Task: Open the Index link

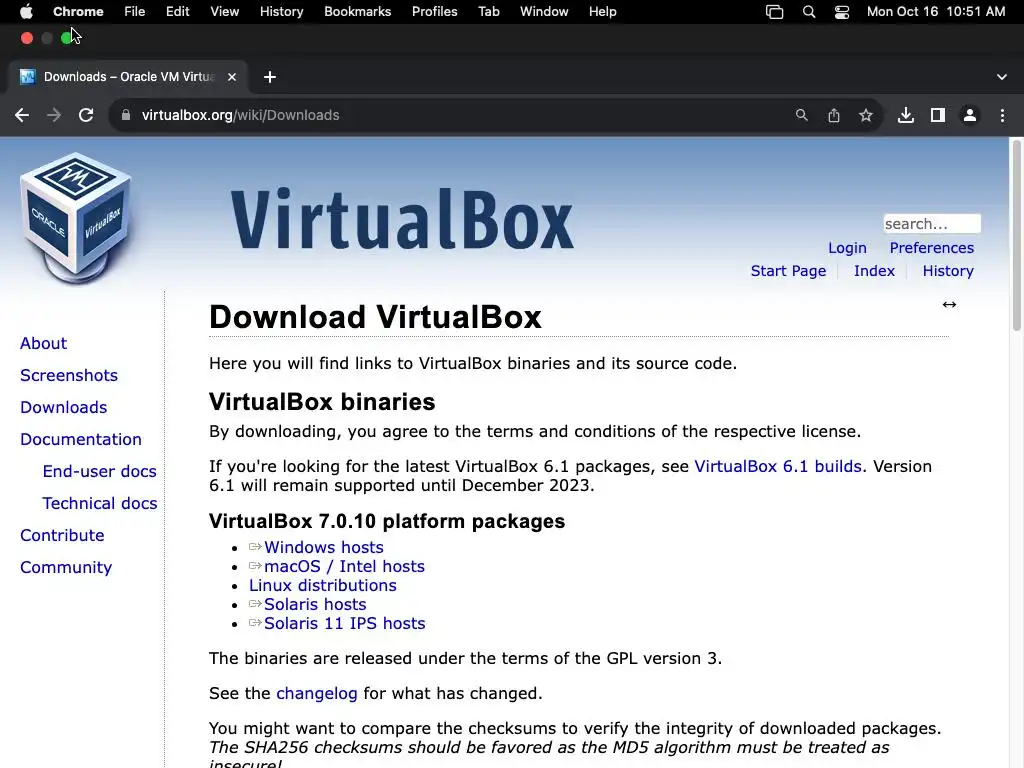Action: [874, 271]
